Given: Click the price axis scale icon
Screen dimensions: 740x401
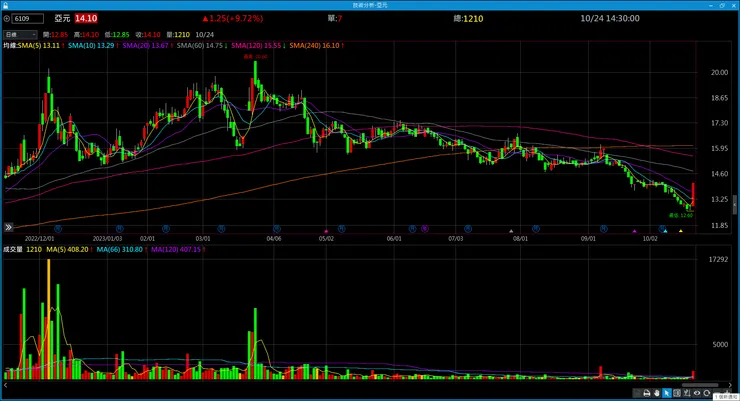Looking at the screenshot, I should 687,393.
